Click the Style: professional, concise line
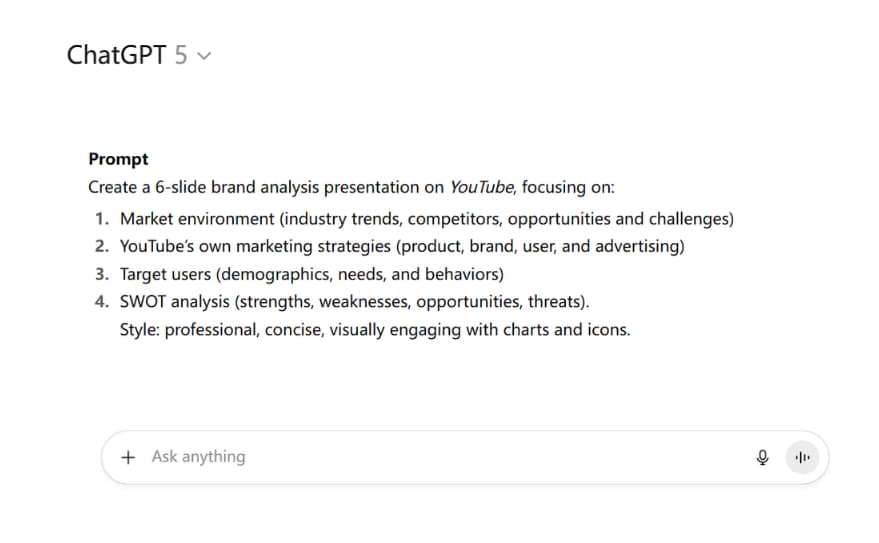The height and width of the screenshot is (543, 879). [375, 329]
